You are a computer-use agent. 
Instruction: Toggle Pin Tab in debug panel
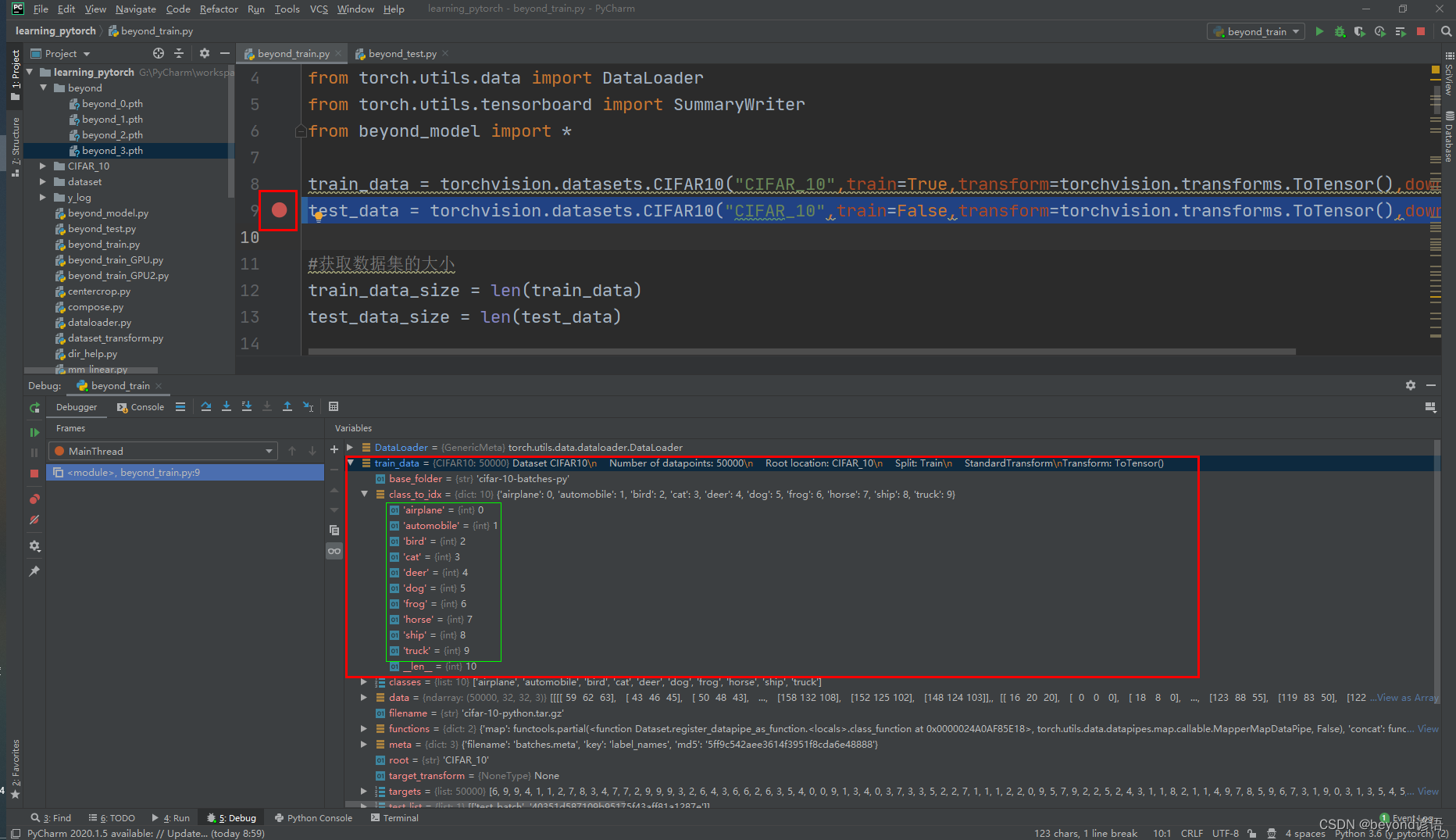pos(34,571)
